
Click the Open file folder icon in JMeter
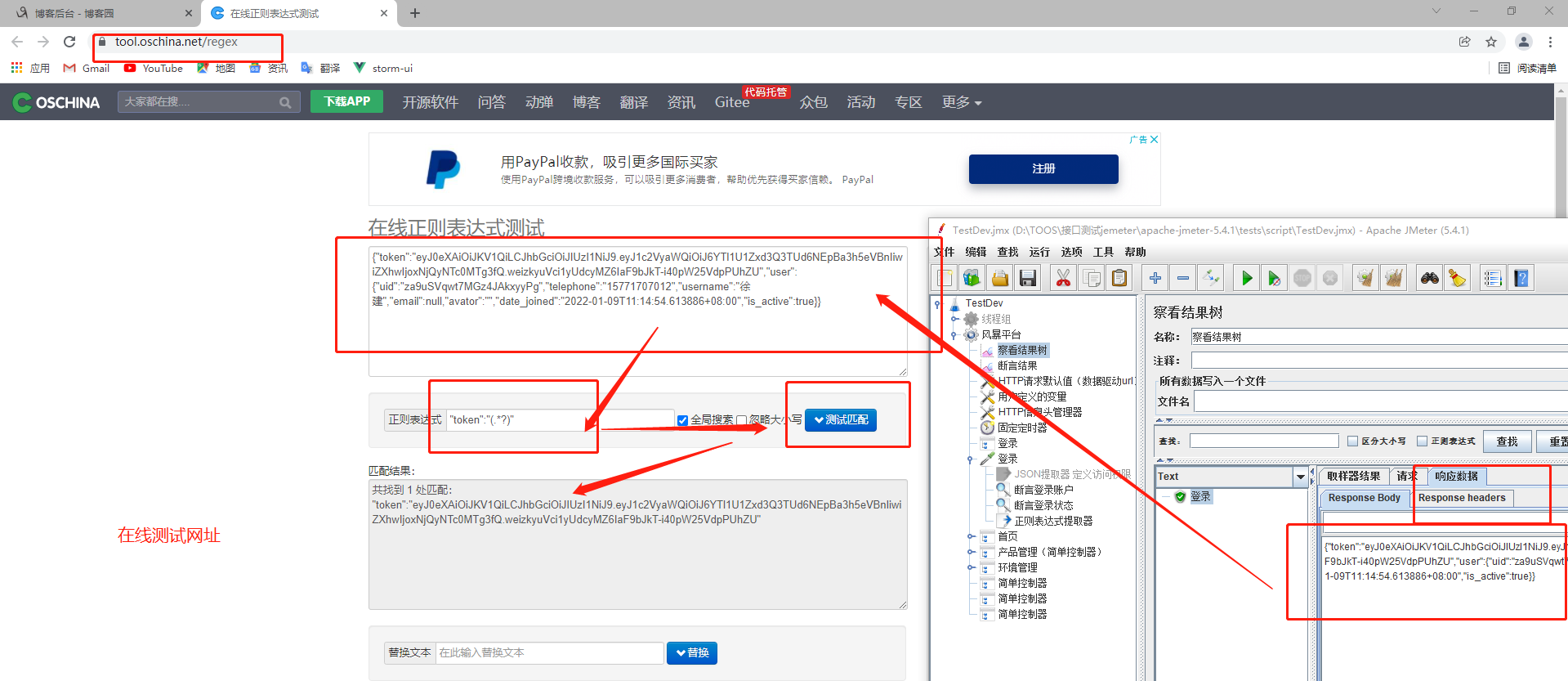point(999,278)
